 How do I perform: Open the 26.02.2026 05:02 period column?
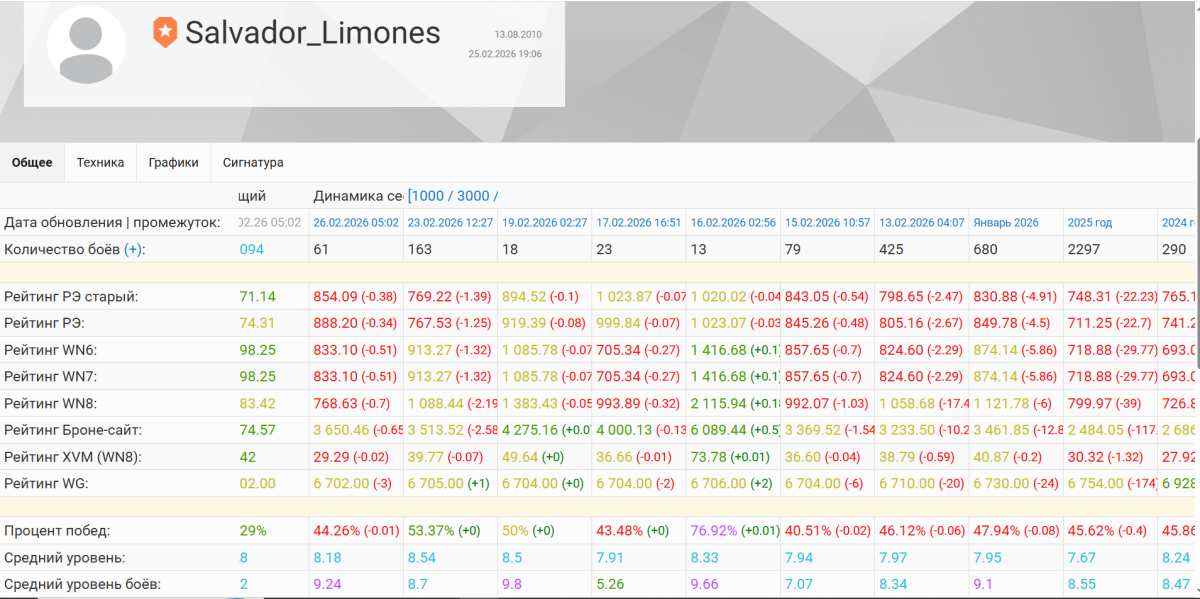coord(356,223)
